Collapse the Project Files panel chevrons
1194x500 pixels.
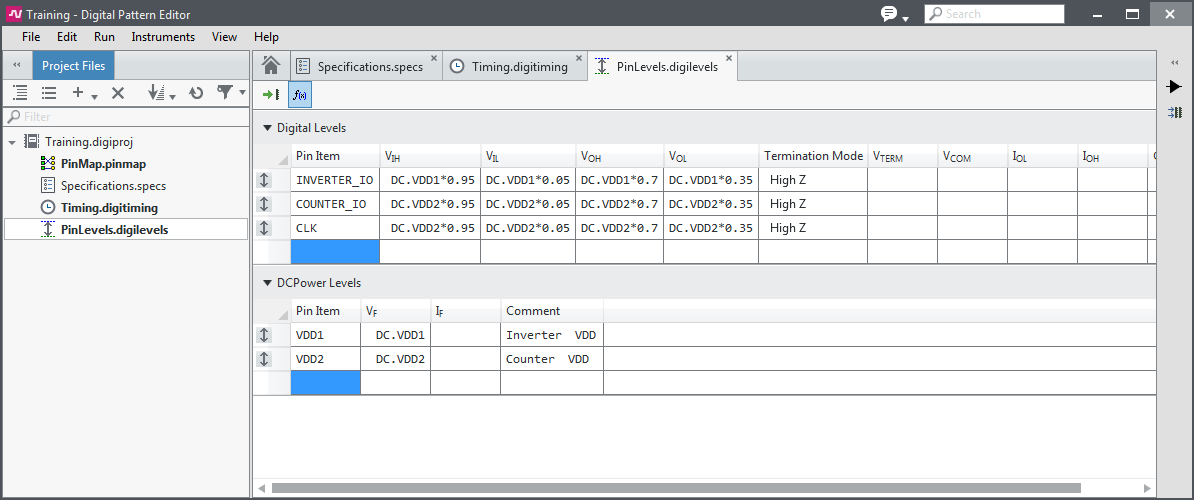[17, 65]
